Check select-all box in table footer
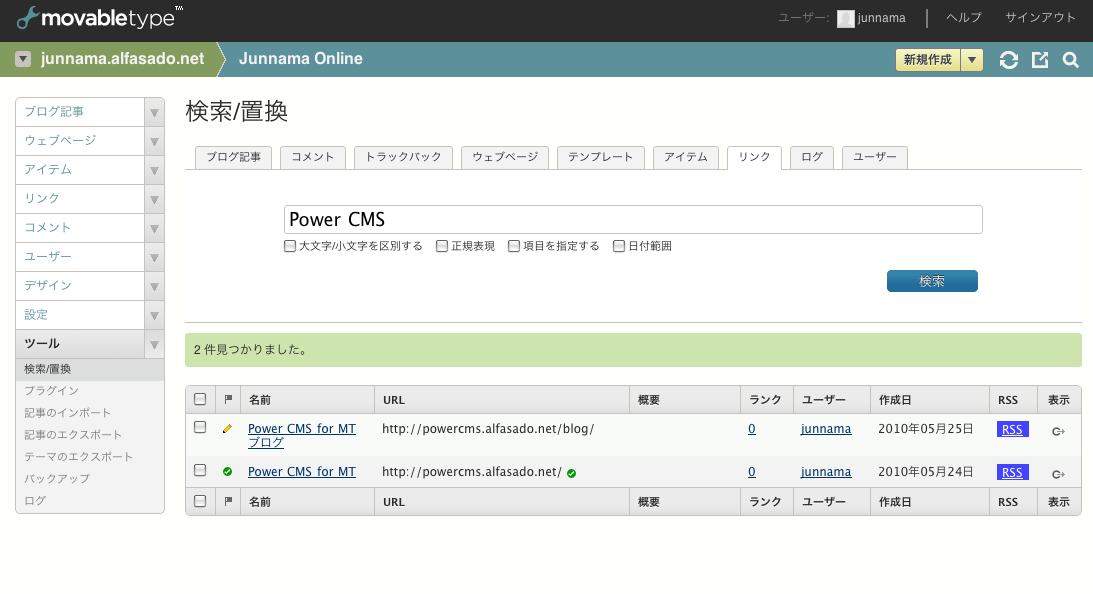The width and height of the screenshot is (1093, 594). (x=200, y=501)
